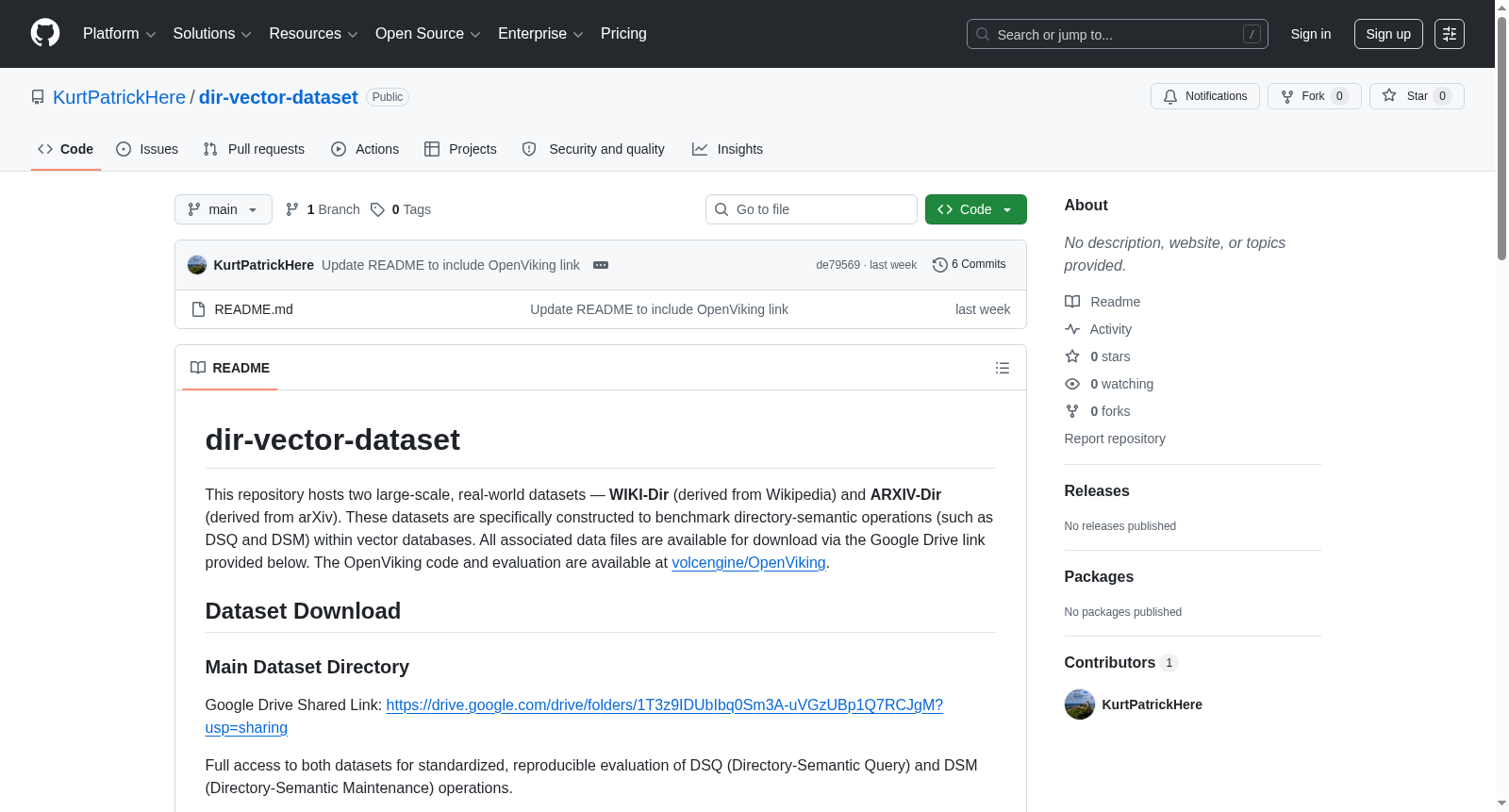
Task: Open KurtPatrickHere contributor name link
Action: click(x=1152, y=704)
